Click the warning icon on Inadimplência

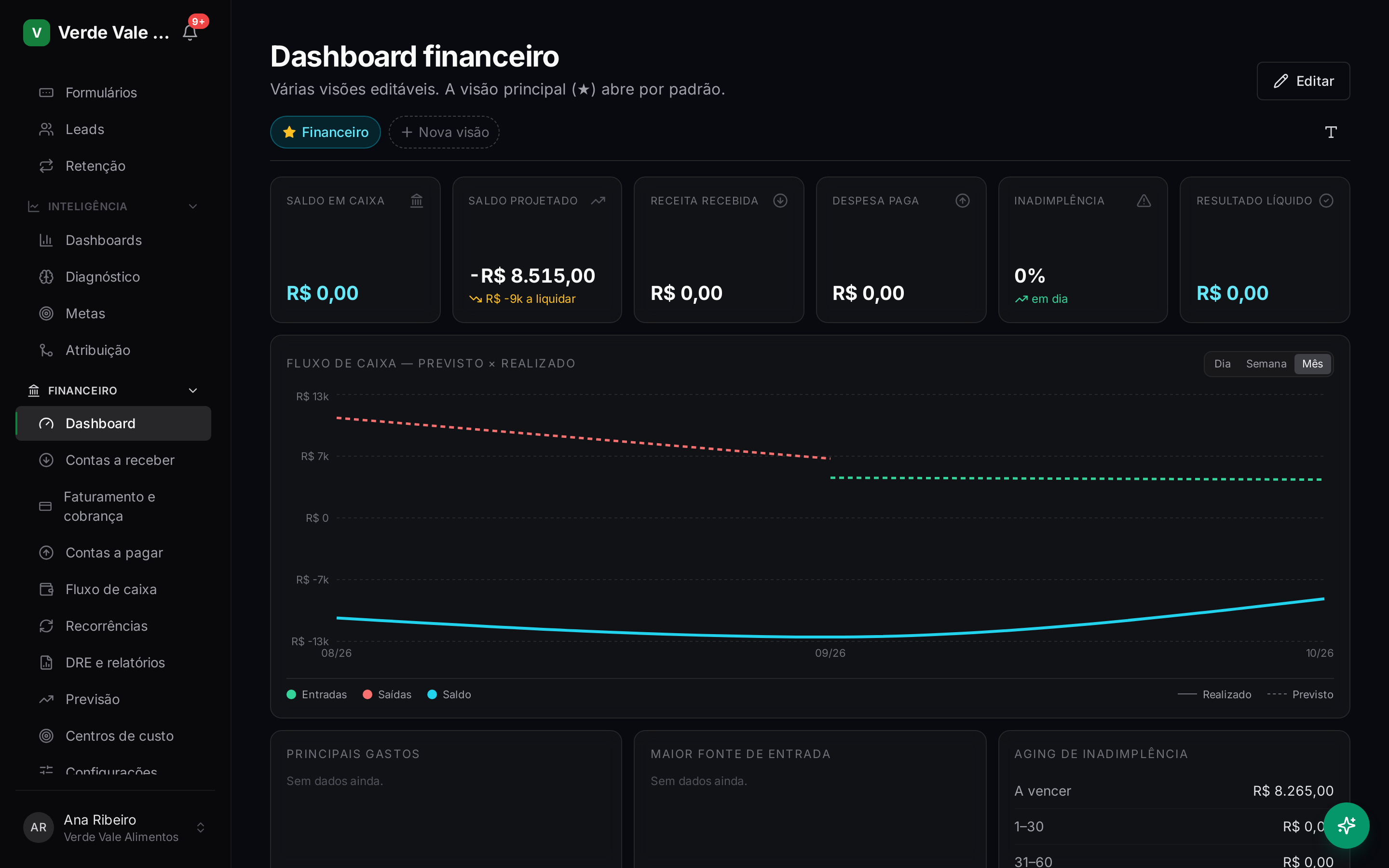tap(1144, 200)
